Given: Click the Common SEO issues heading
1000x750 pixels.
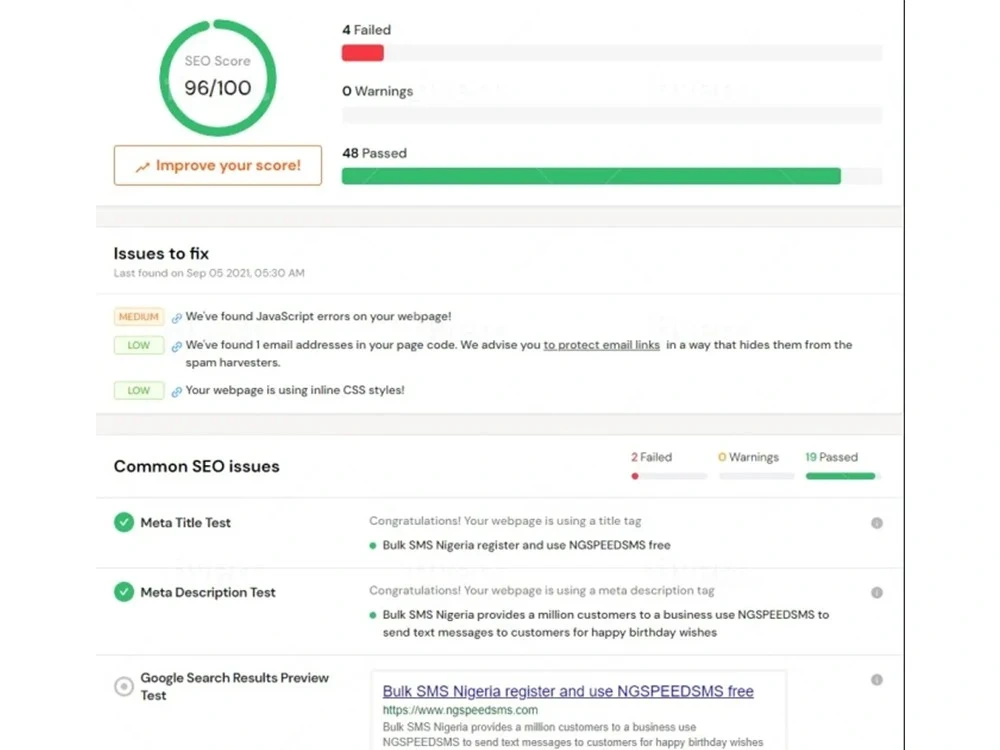Looking at the screenshot, I should 196,466.
